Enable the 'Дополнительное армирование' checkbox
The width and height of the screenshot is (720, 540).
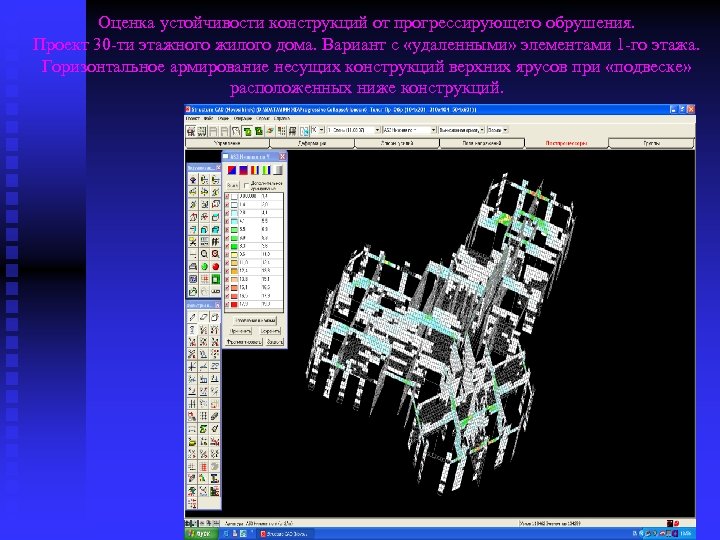pyautogui.click(x=246, y=186)
